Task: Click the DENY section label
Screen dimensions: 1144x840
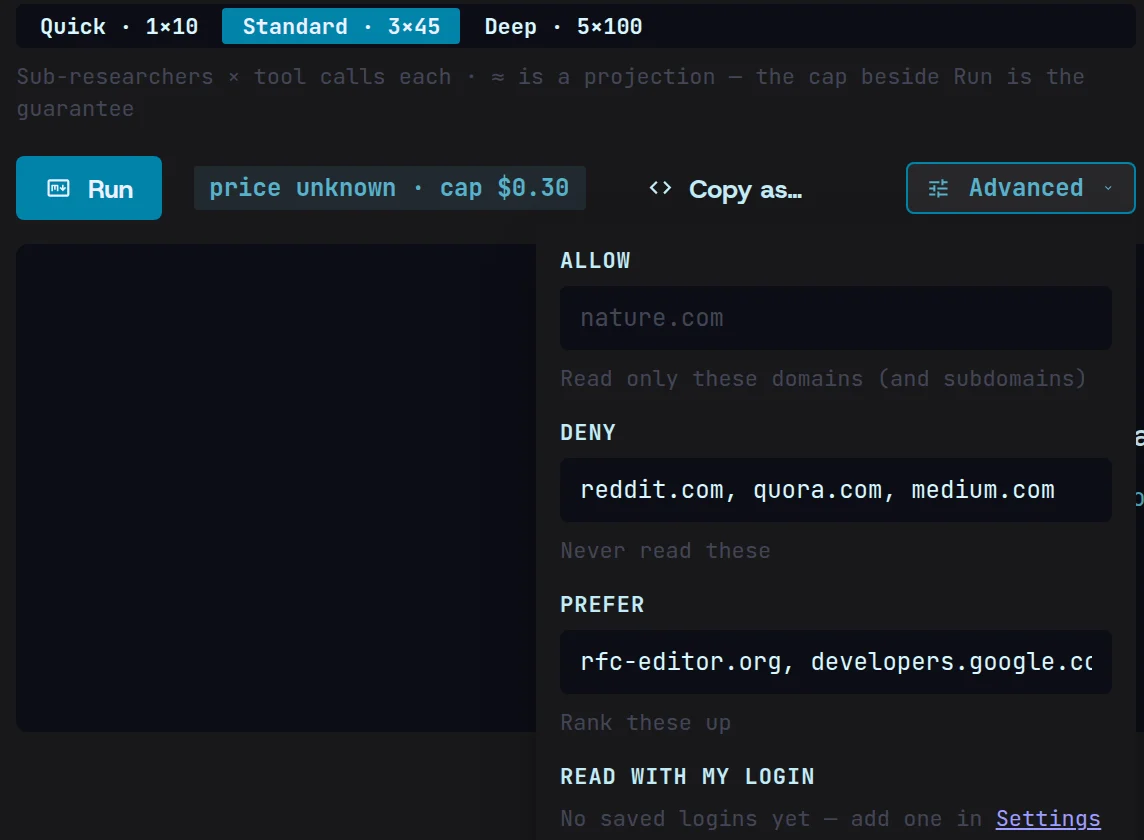Action: pyautogui.click(x=588, y=433)
